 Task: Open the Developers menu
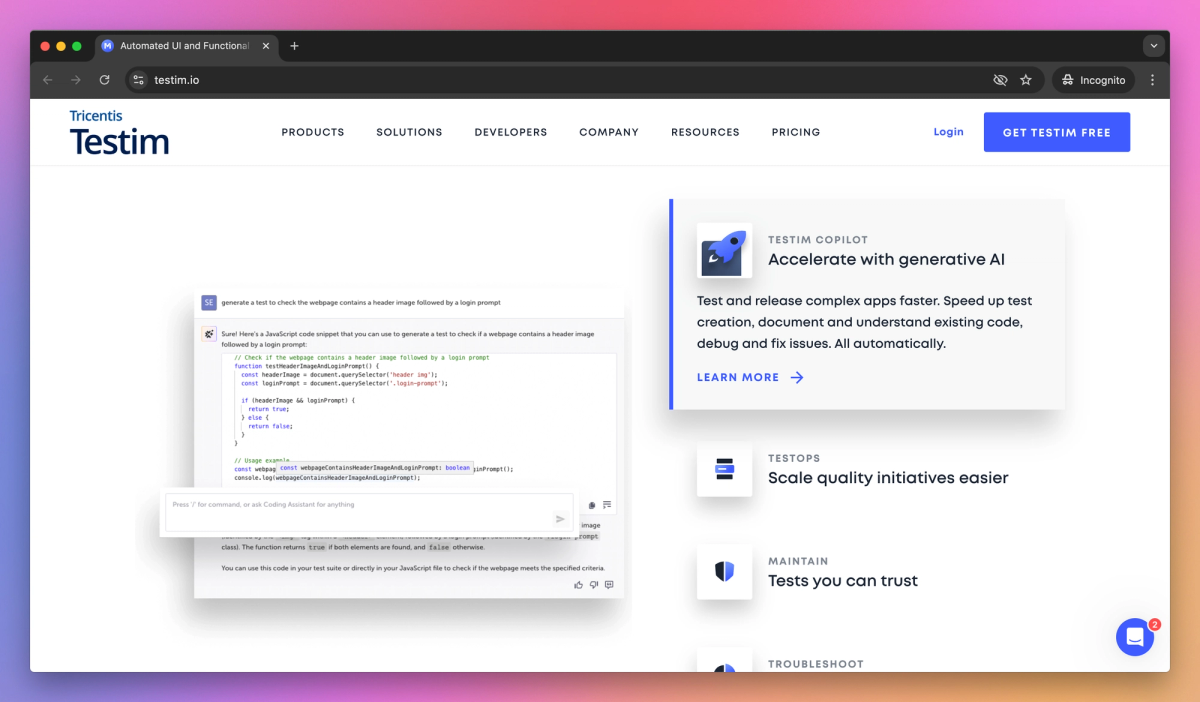tap(511, 132)
